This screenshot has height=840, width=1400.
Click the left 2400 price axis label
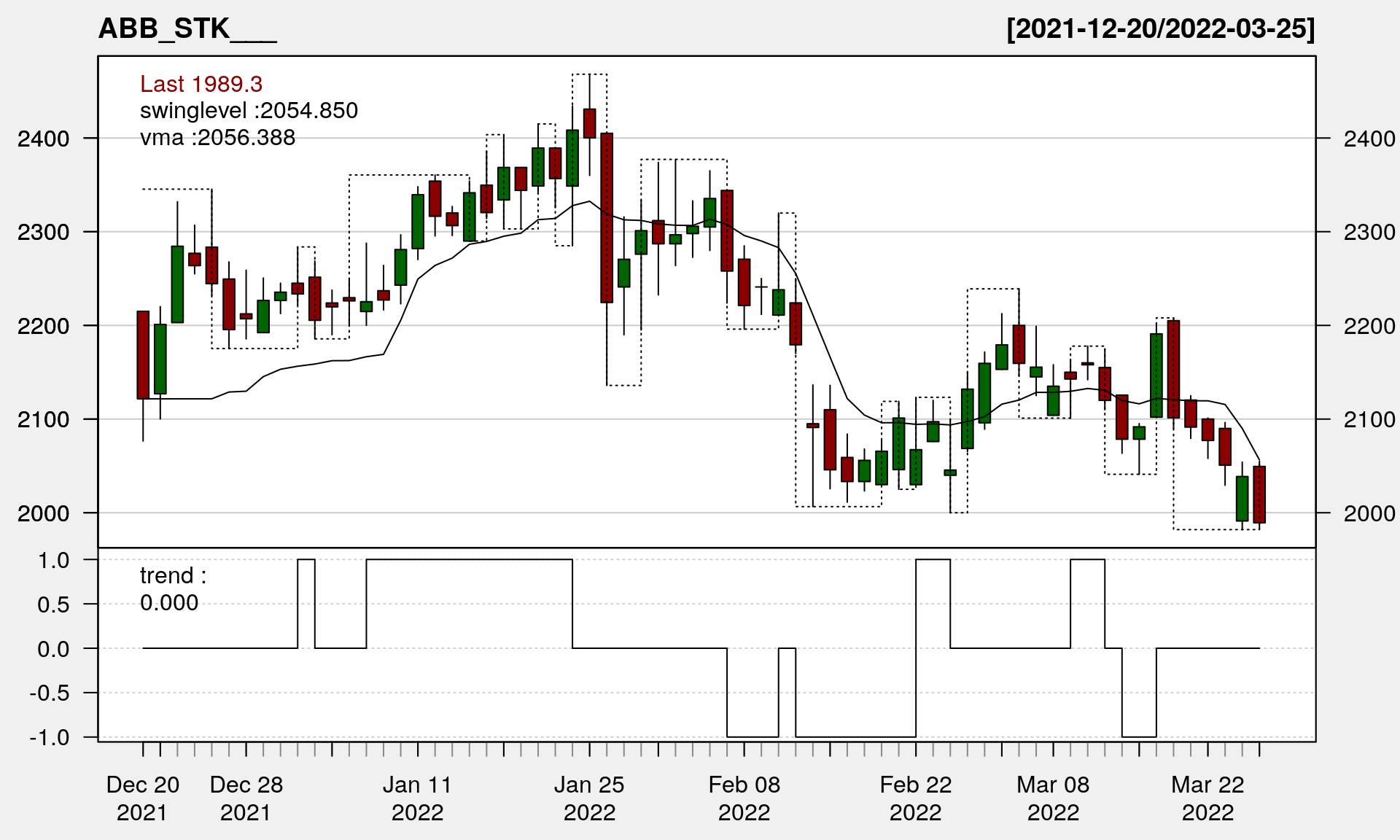[43, 139]
